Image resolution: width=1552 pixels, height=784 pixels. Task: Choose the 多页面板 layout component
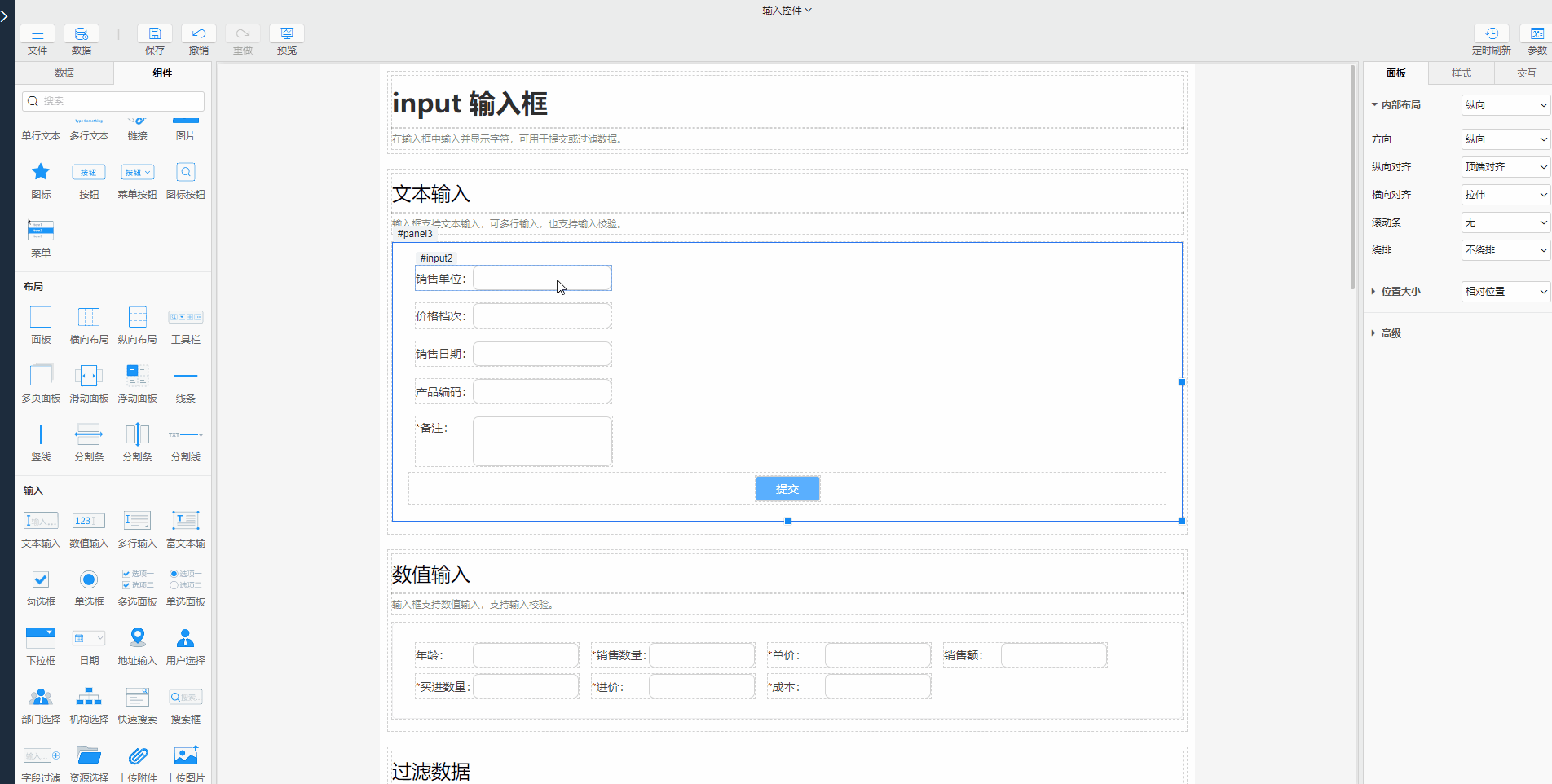click(41, 376)
